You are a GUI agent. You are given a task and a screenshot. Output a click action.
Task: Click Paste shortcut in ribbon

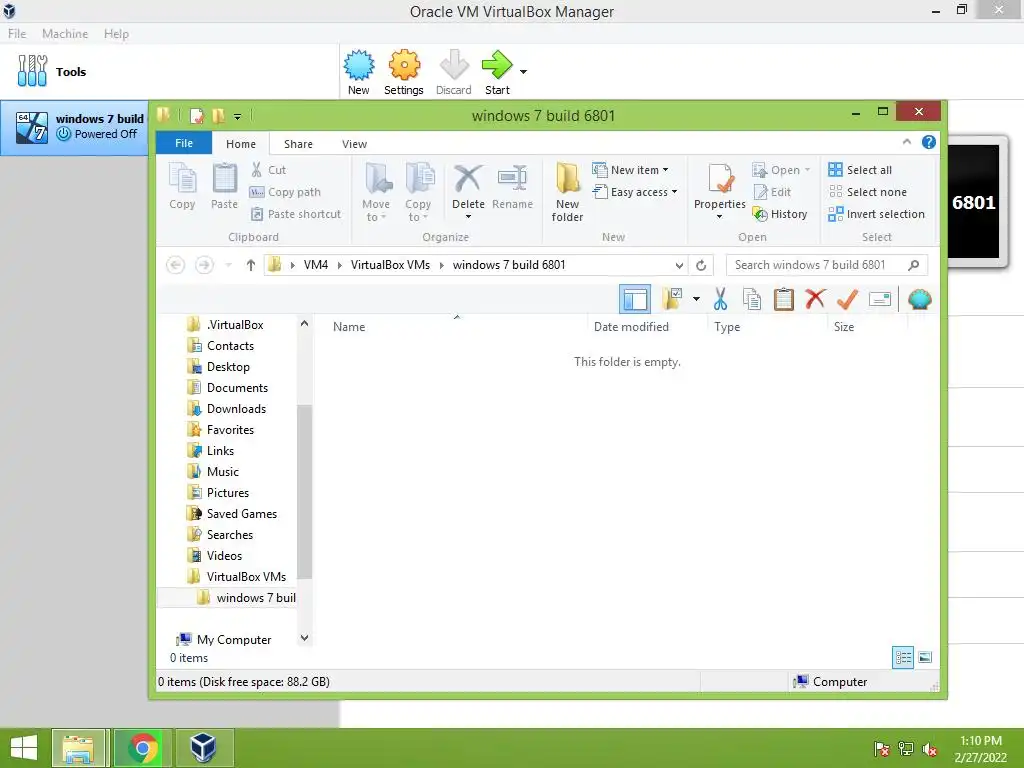[x=296, y=214]
